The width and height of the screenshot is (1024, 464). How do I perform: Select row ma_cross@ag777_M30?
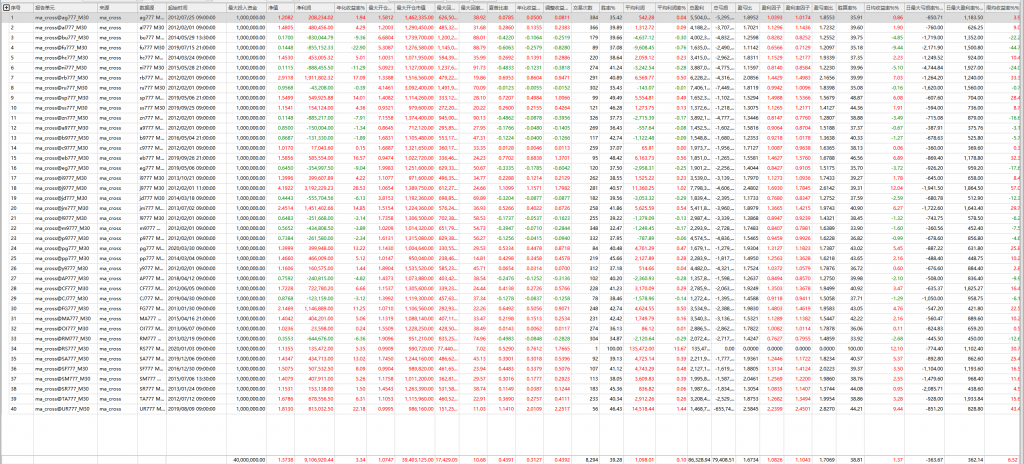(62, 17)
